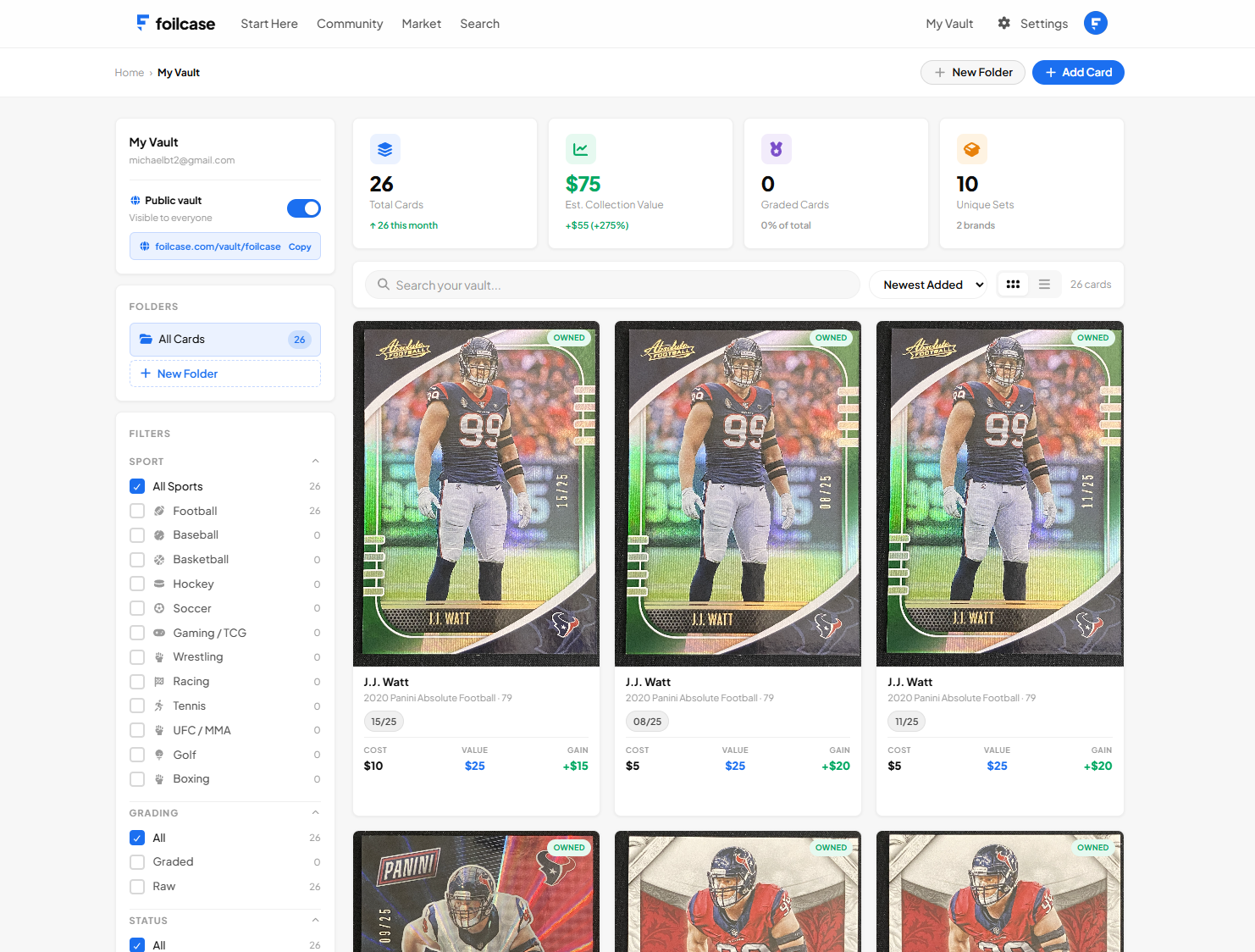Viewport: 1255px width, 952px height.
Task: Toggle the Public vault switch
Action: click(304, 208)
